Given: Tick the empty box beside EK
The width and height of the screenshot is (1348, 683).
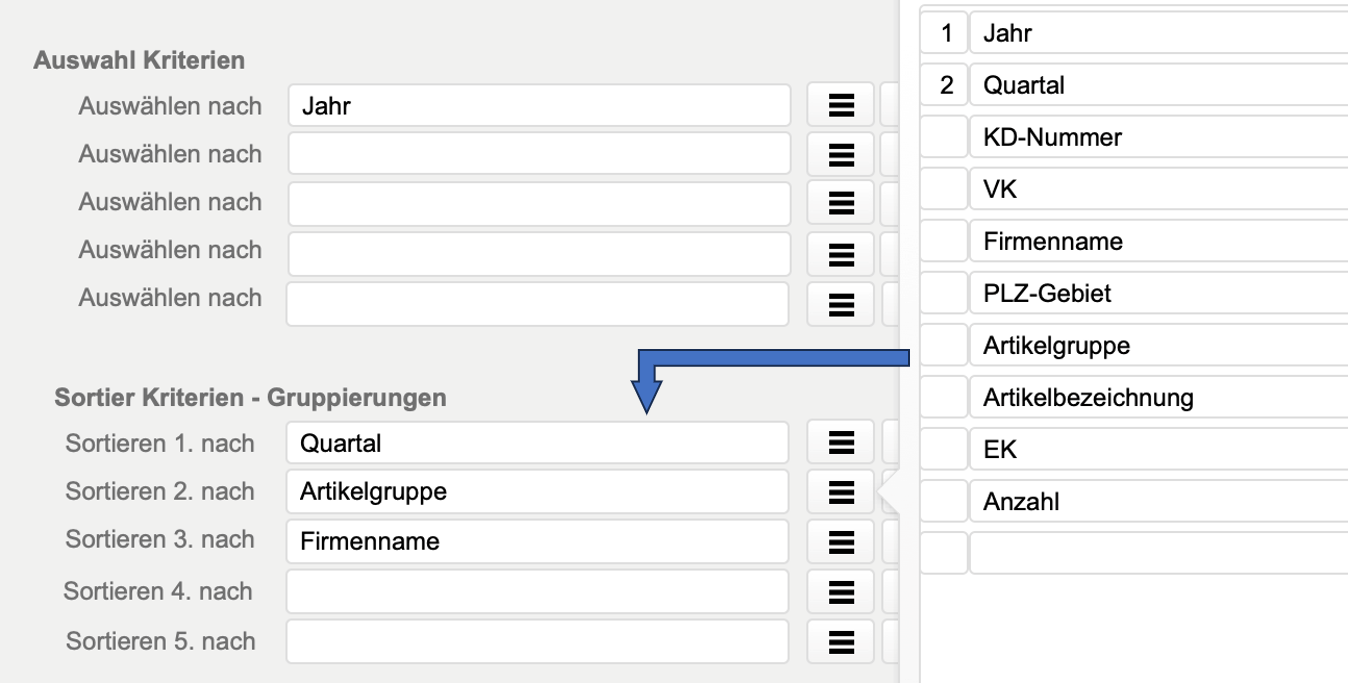Looking at the screenshot, I should (x=944, y=450).
